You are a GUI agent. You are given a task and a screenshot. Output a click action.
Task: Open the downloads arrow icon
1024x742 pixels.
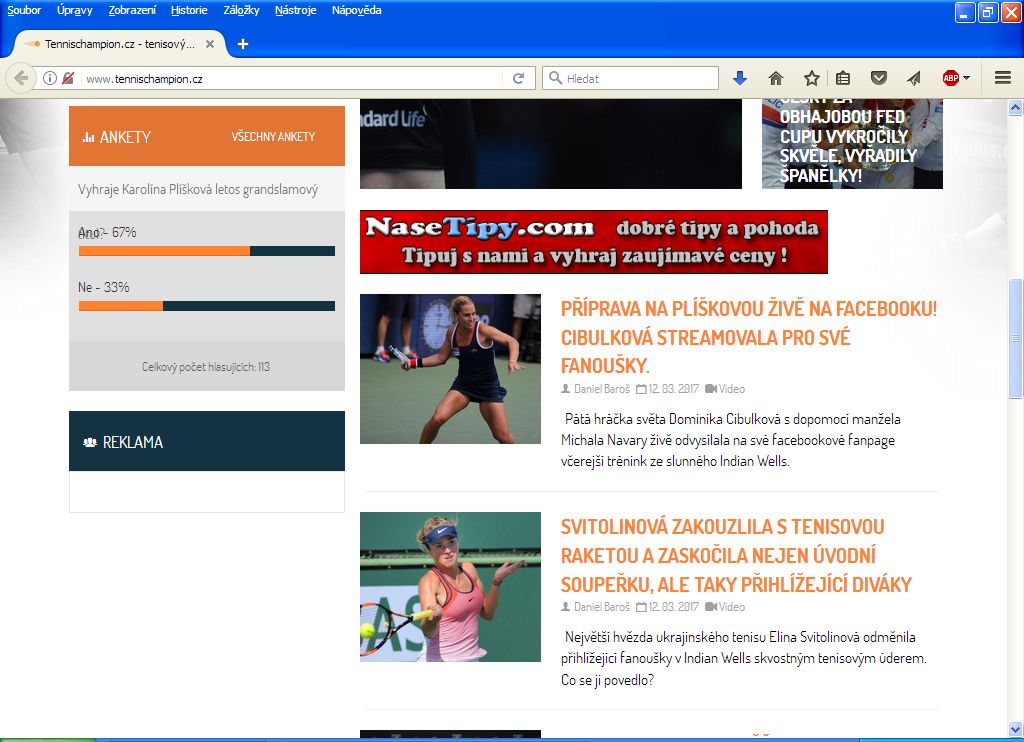coord(740,78)
